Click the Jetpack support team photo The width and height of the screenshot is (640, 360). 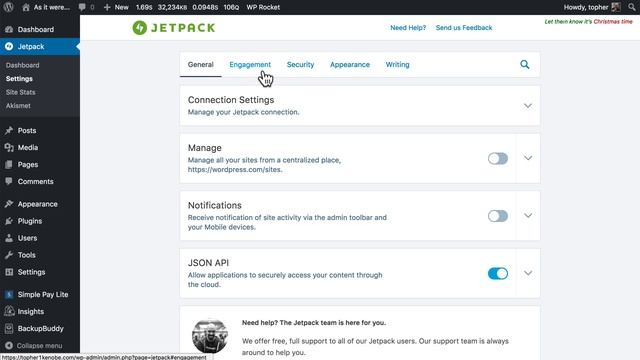[210, 336]
